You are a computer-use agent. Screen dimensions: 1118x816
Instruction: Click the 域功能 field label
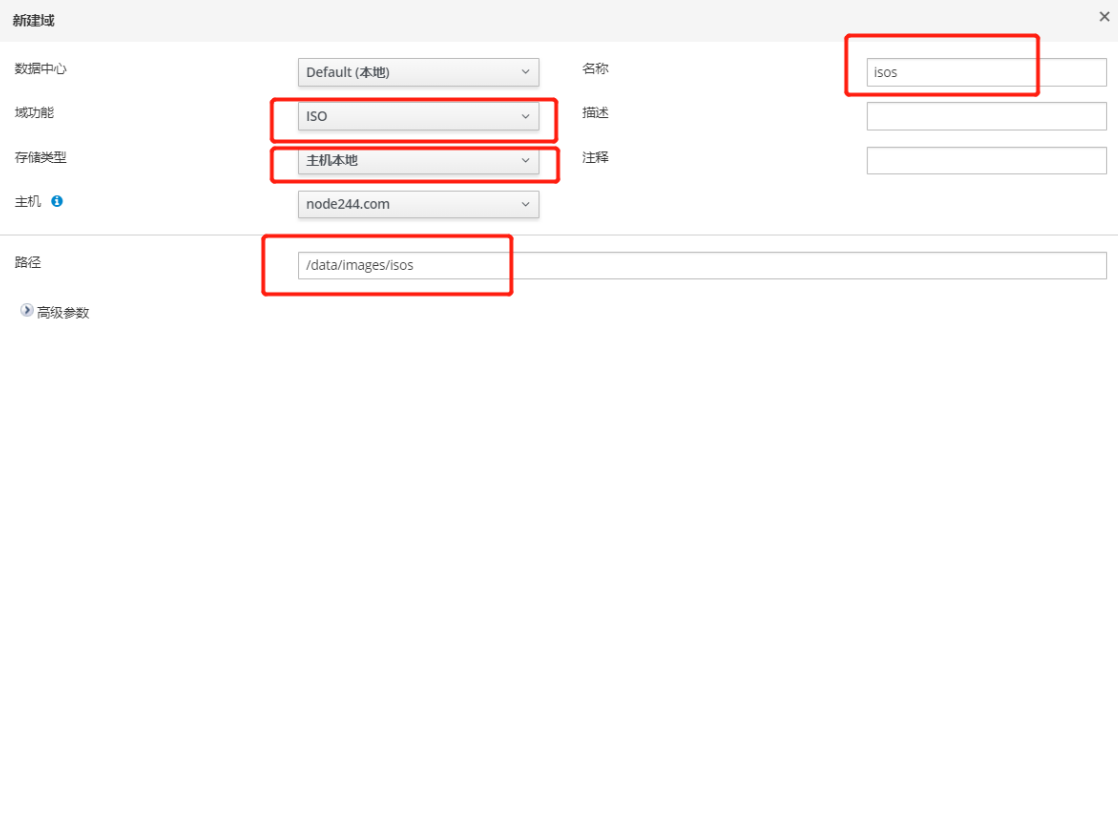click(x=34, y=113)
